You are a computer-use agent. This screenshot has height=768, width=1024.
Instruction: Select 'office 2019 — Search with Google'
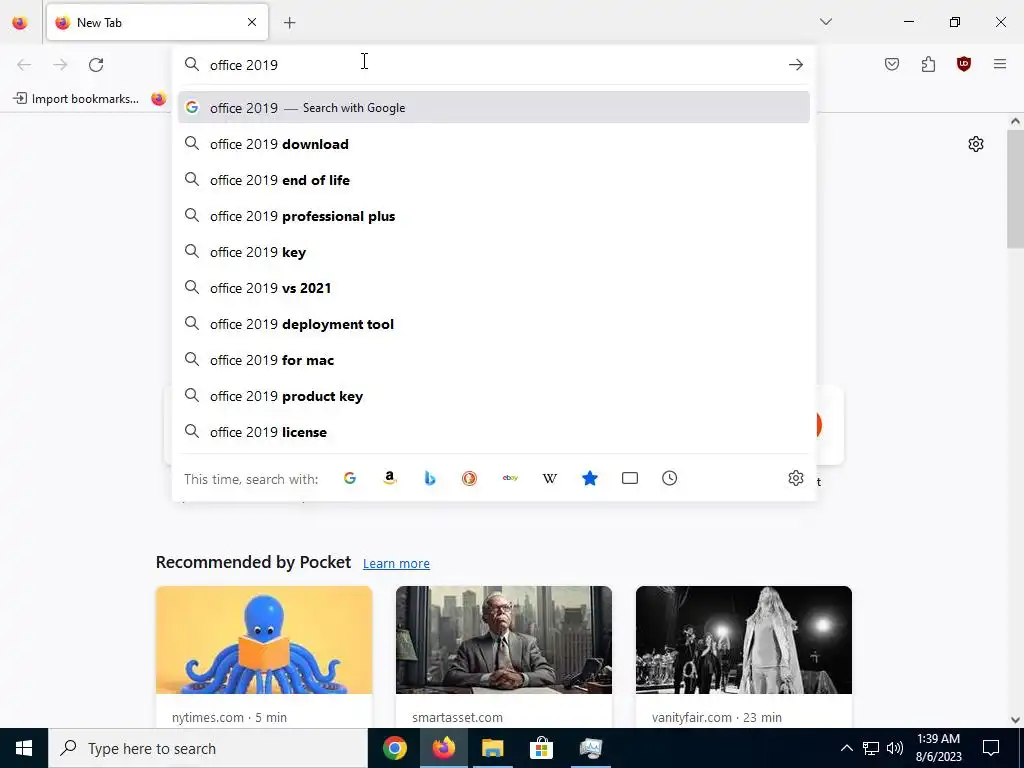pyautogui.click(x=494, y=108)
